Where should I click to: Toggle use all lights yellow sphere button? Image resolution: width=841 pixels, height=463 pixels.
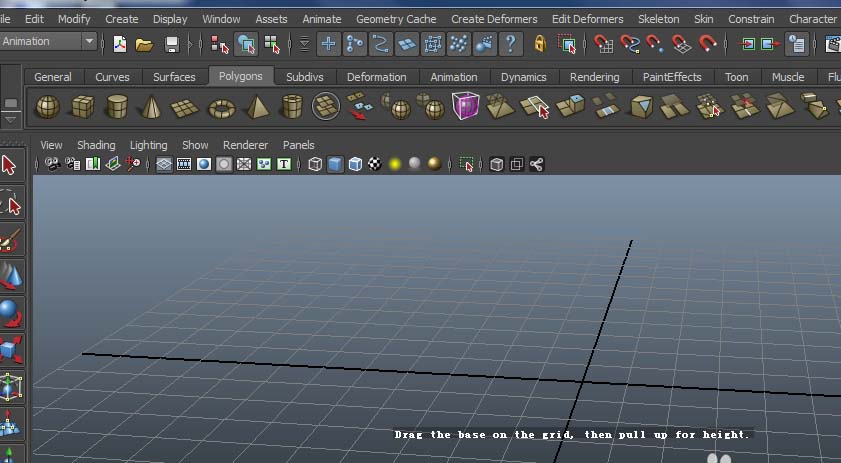395,164
